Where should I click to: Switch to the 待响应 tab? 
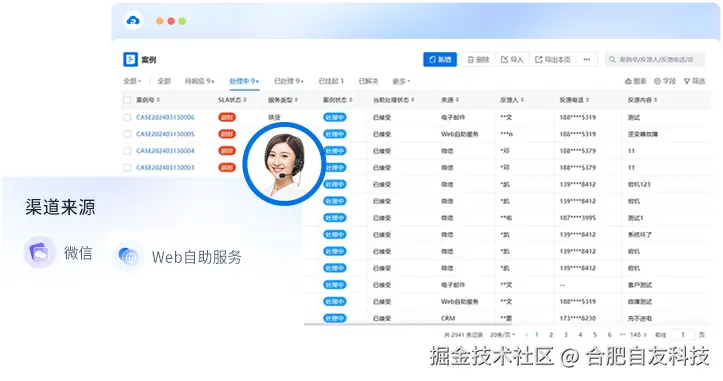tap(200, 81)
